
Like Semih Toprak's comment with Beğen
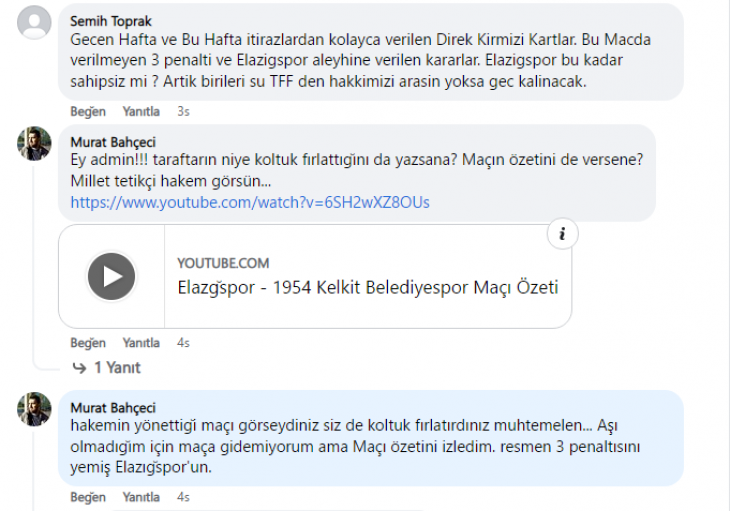pyautogui.click(x=88, y=111)
